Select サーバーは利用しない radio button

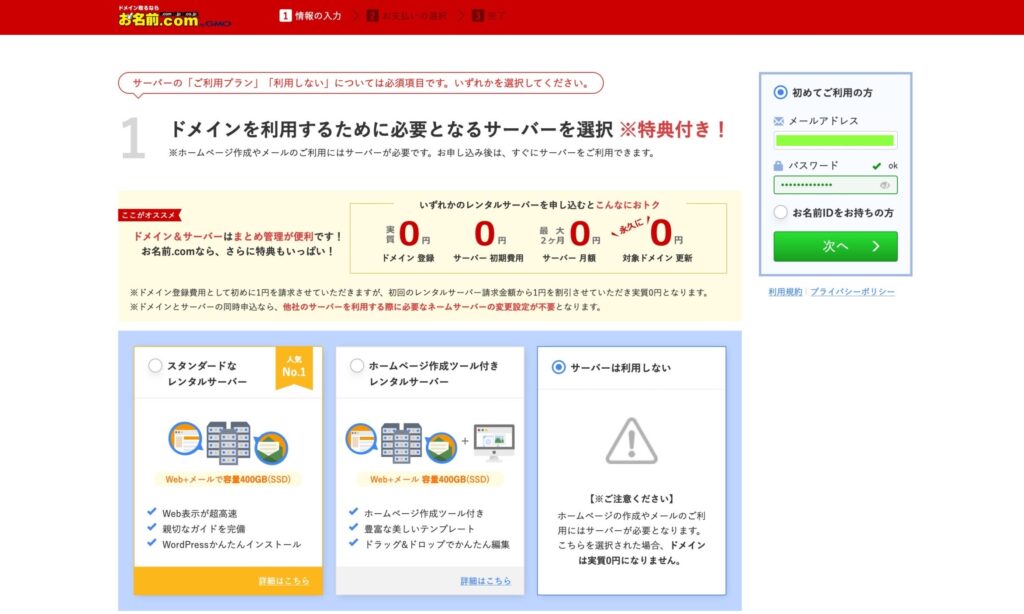pyautogui.click(x=558, y=367)
